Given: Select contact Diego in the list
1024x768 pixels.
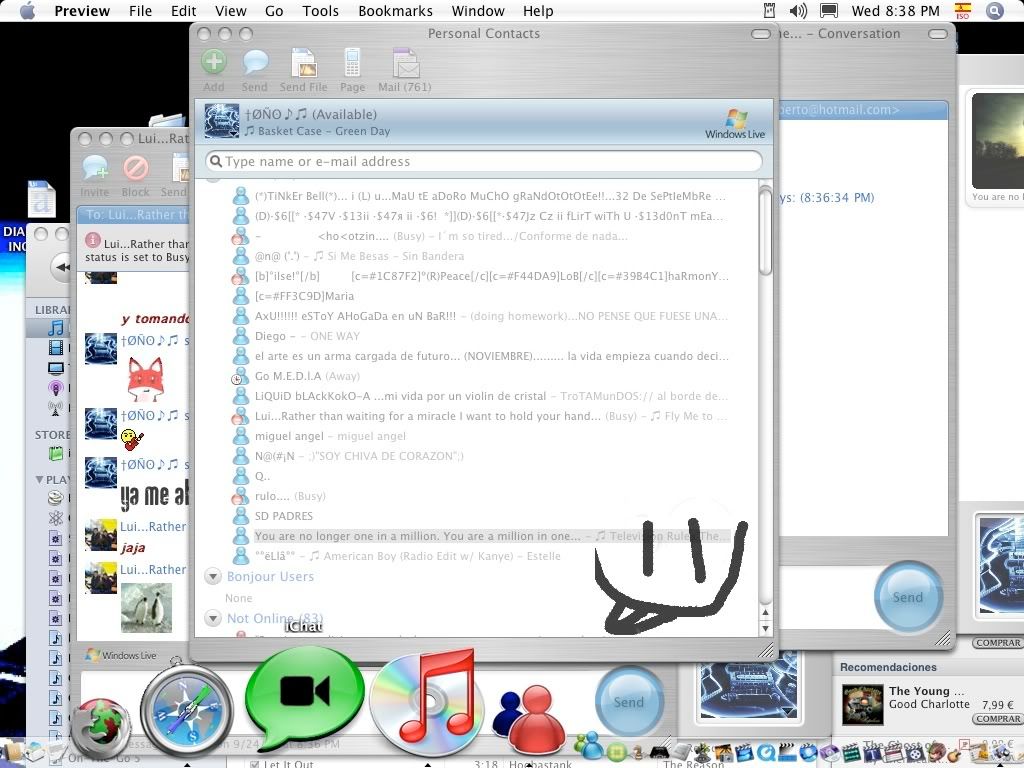Looking at the screenshot, I should (482, 336).
